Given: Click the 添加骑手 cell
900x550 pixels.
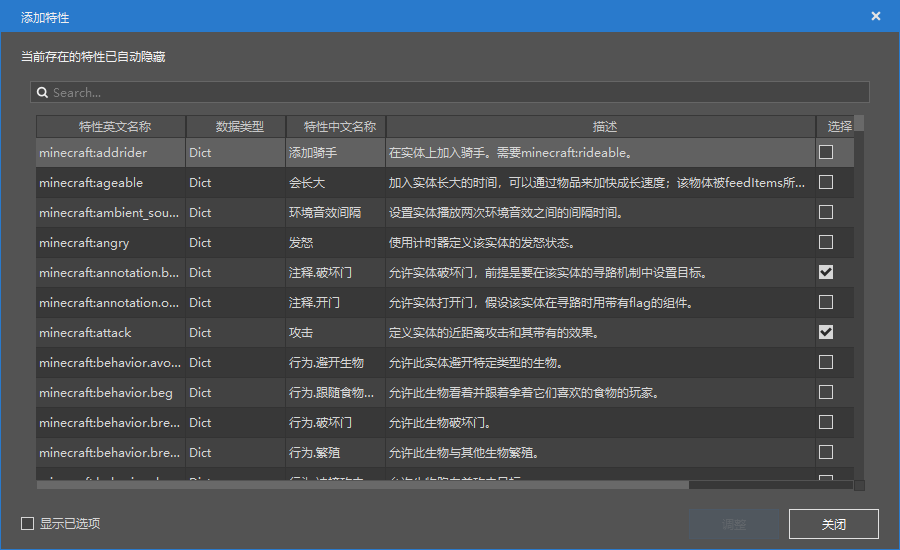Looking at the screenshot, I should tap(336, 153).
